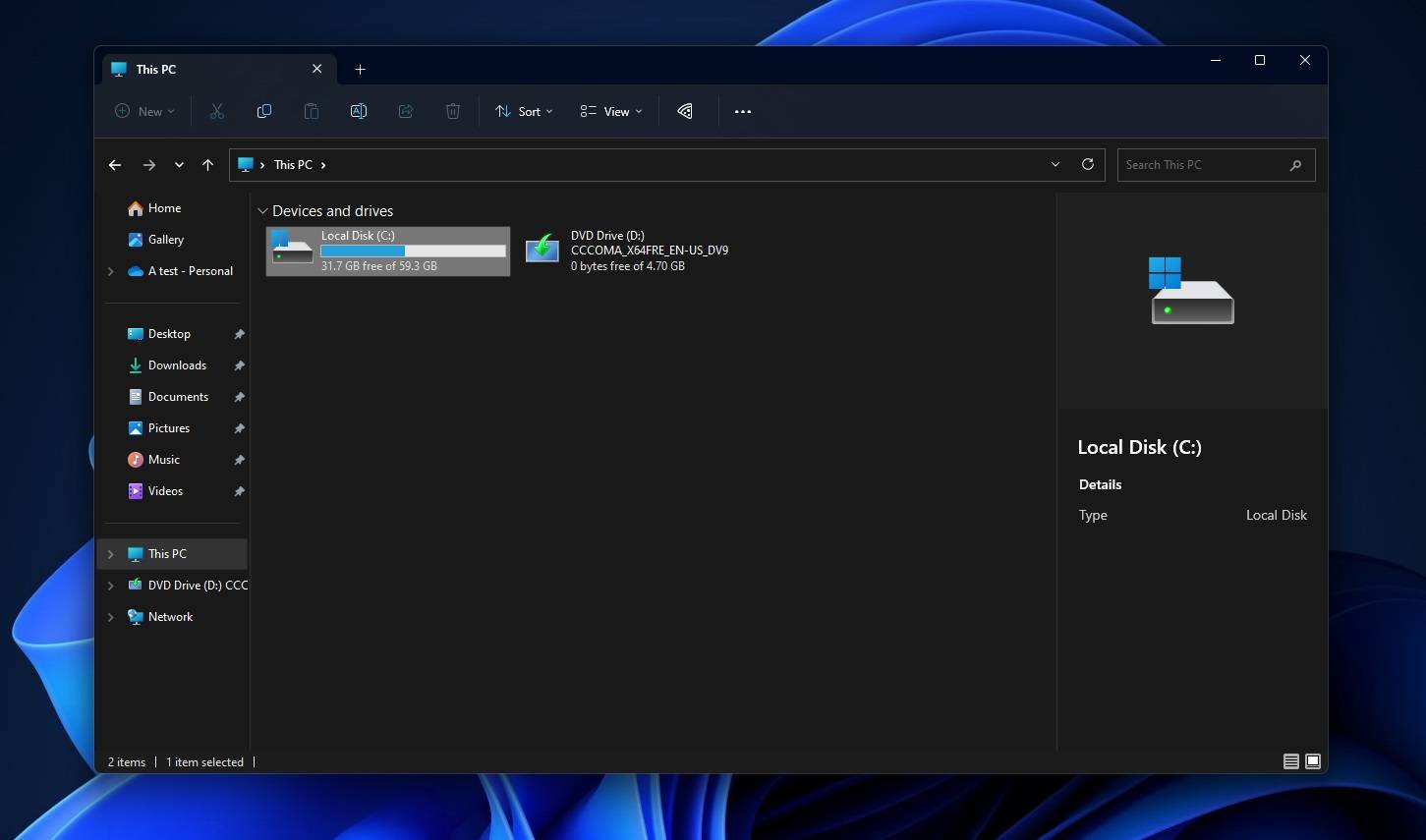Click the Paste icon on the toolbar
1426x840 pixels.
click(x=311, y=111)
